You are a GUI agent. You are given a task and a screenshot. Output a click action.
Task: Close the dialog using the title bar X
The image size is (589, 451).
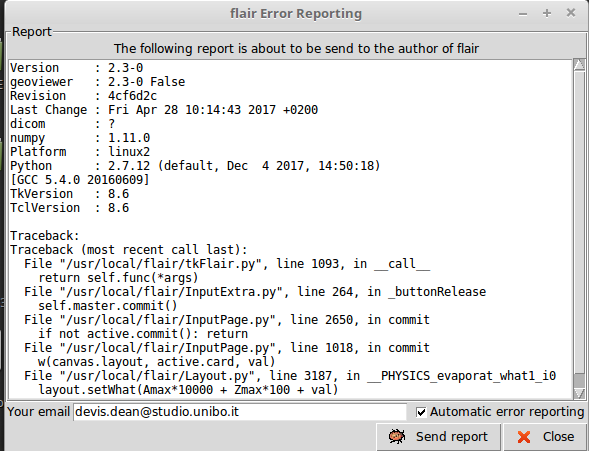click(571, 13)
